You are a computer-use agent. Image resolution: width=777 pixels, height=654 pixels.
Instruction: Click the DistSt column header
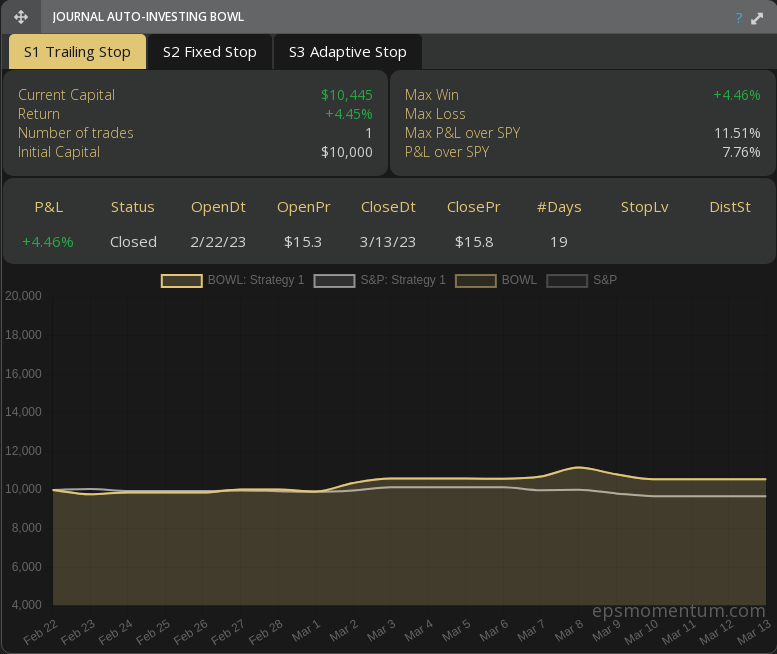coord(729,207)
